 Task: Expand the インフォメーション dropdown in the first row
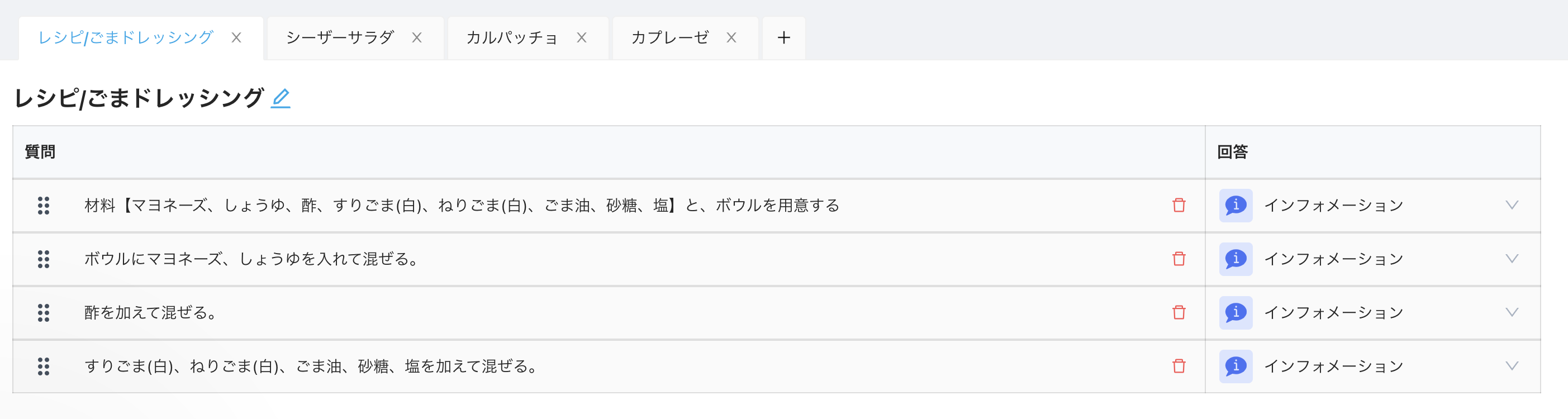point(1512,206)
